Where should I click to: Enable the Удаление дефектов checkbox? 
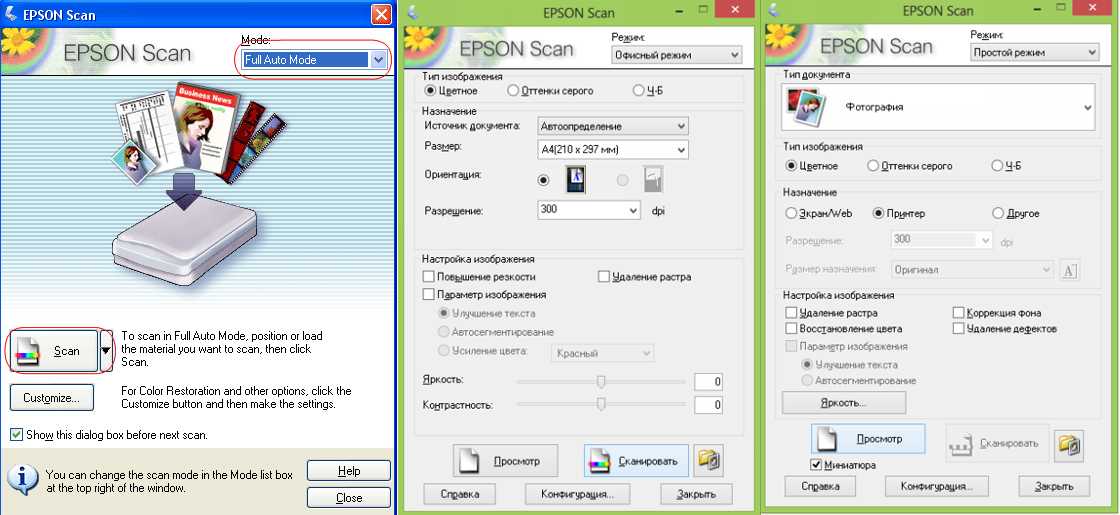tap(959, 329)
